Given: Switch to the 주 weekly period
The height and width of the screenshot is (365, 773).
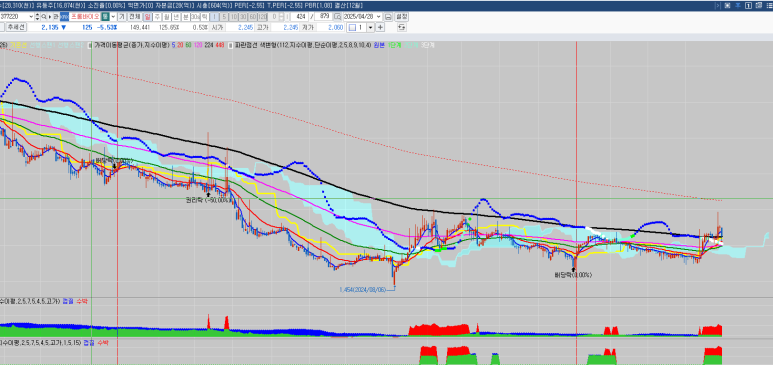Looking at the screenshot, I should coord(157,17).
